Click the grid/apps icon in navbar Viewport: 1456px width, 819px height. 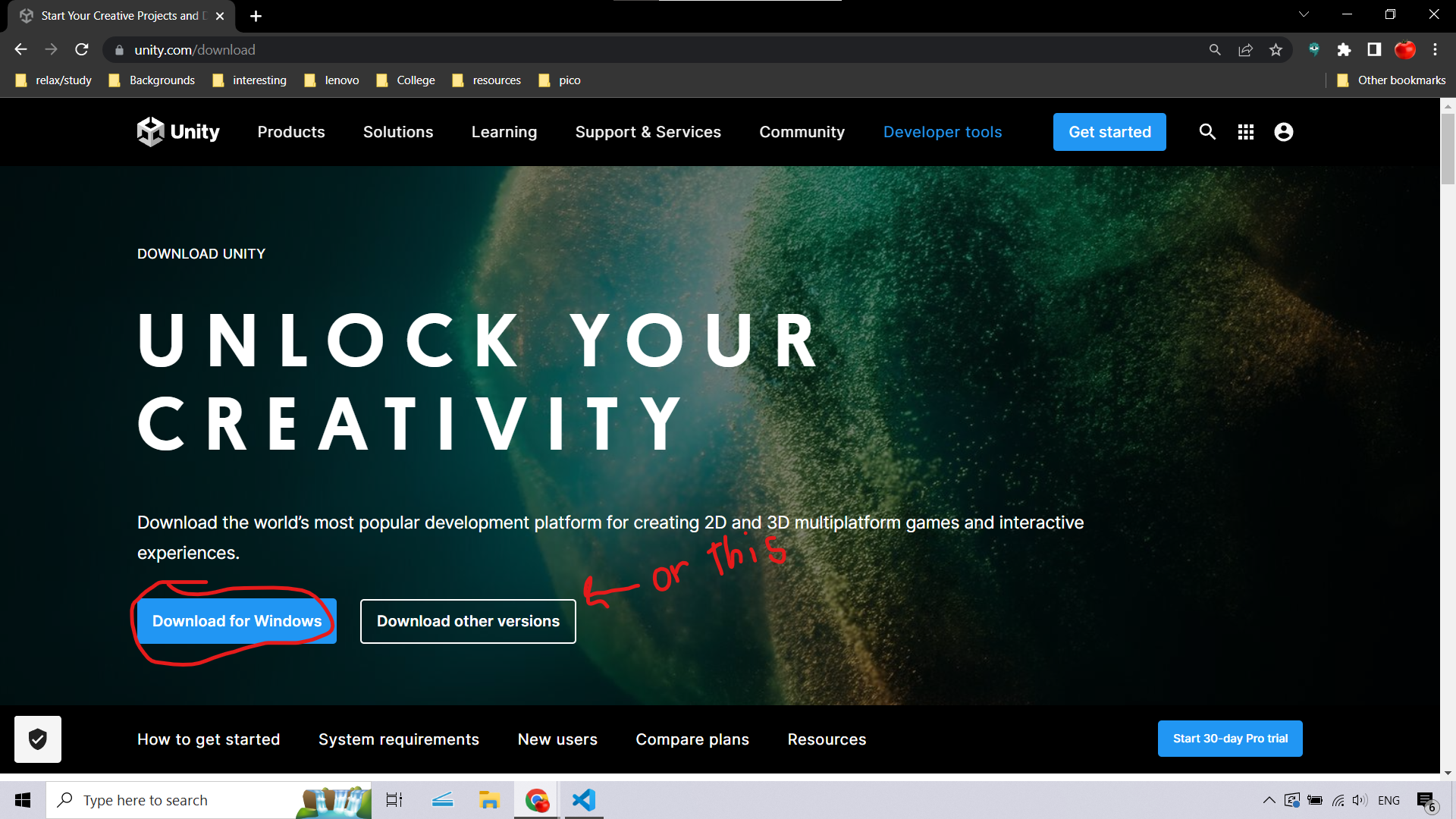[x=1245, y=132]
